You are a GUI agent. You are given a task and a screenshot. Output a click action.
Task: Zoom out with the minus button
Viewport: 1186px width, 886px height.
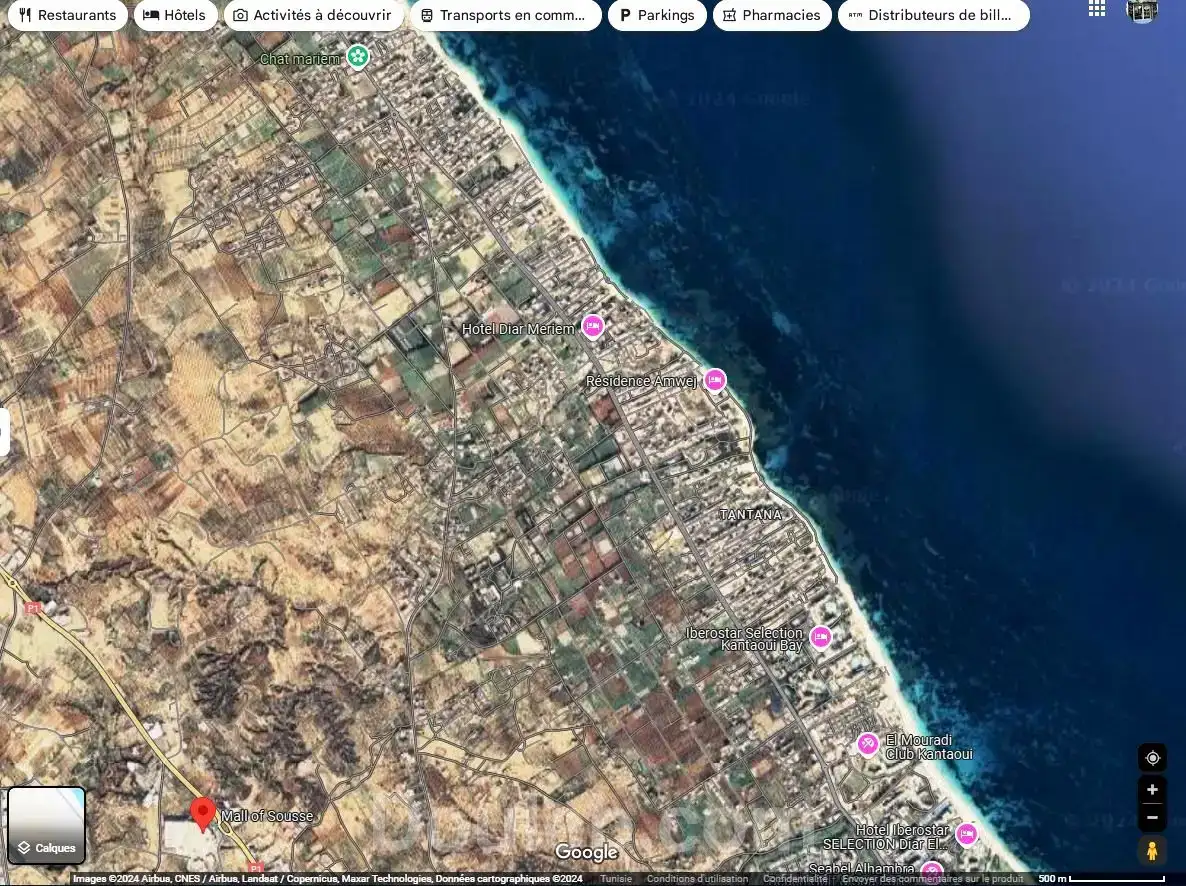tap(1152, 817)
